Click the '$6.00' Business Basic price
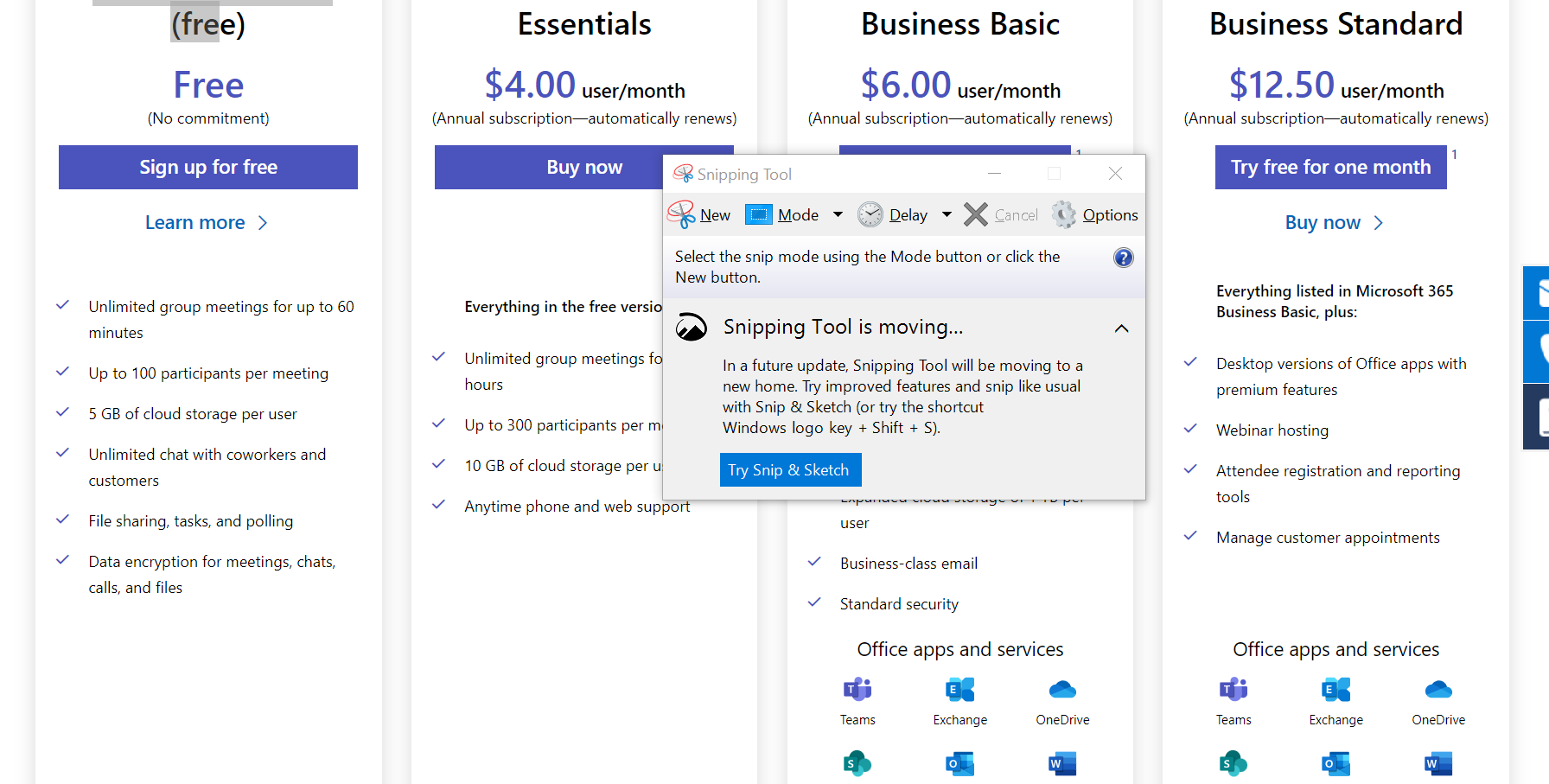The width and height of the screenshot is (1549, 784). 906,85
